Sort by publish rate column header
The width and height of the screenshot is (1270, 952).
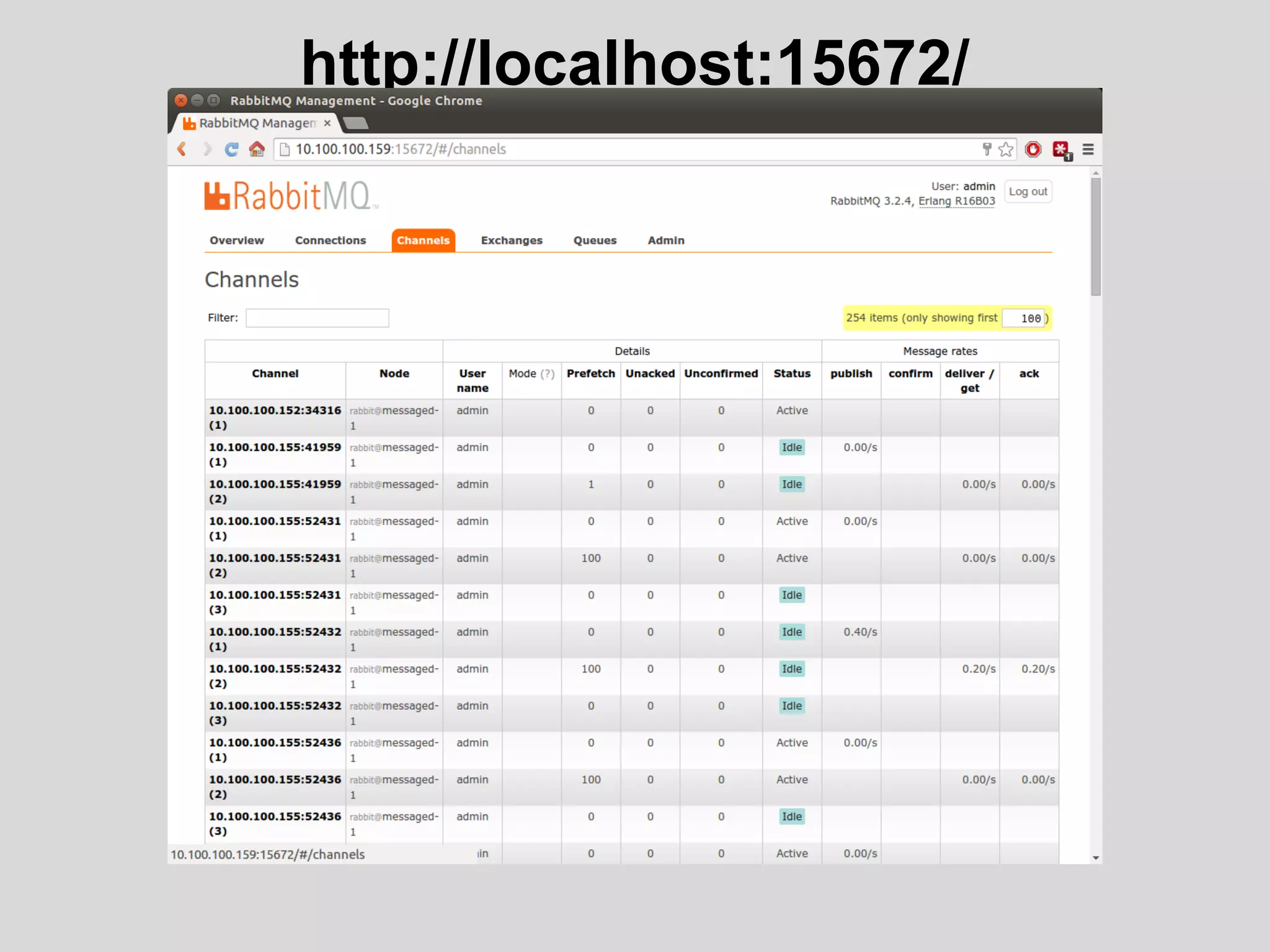pyautogui.click(x=851, y=374)
